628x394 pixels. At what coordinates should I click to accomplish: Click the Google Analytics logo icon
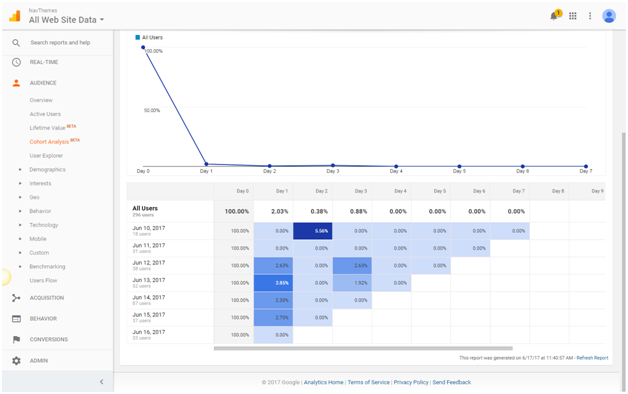tap(15, 16)
